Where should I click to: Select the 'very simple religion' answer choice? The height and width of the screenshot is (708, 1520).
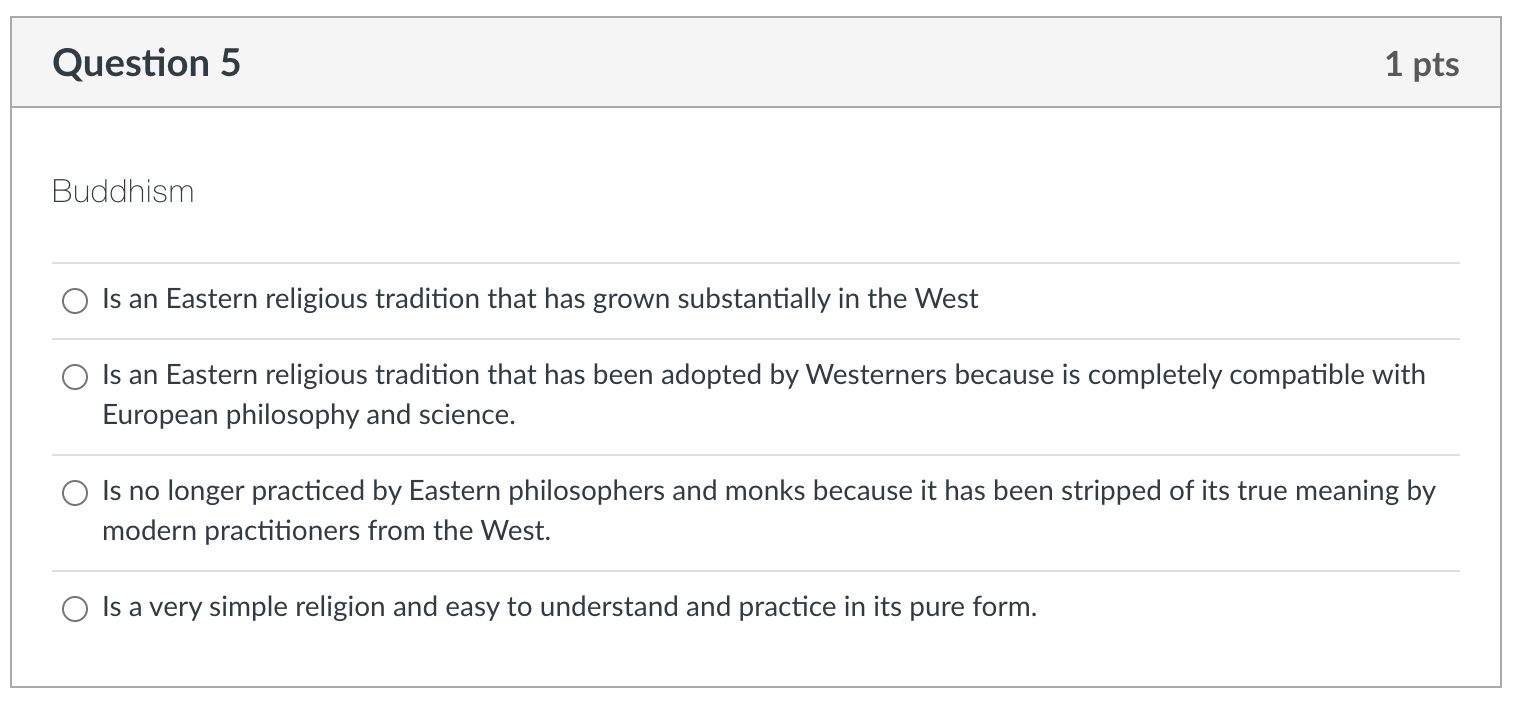pyautogui.click(x=74, y=607)
